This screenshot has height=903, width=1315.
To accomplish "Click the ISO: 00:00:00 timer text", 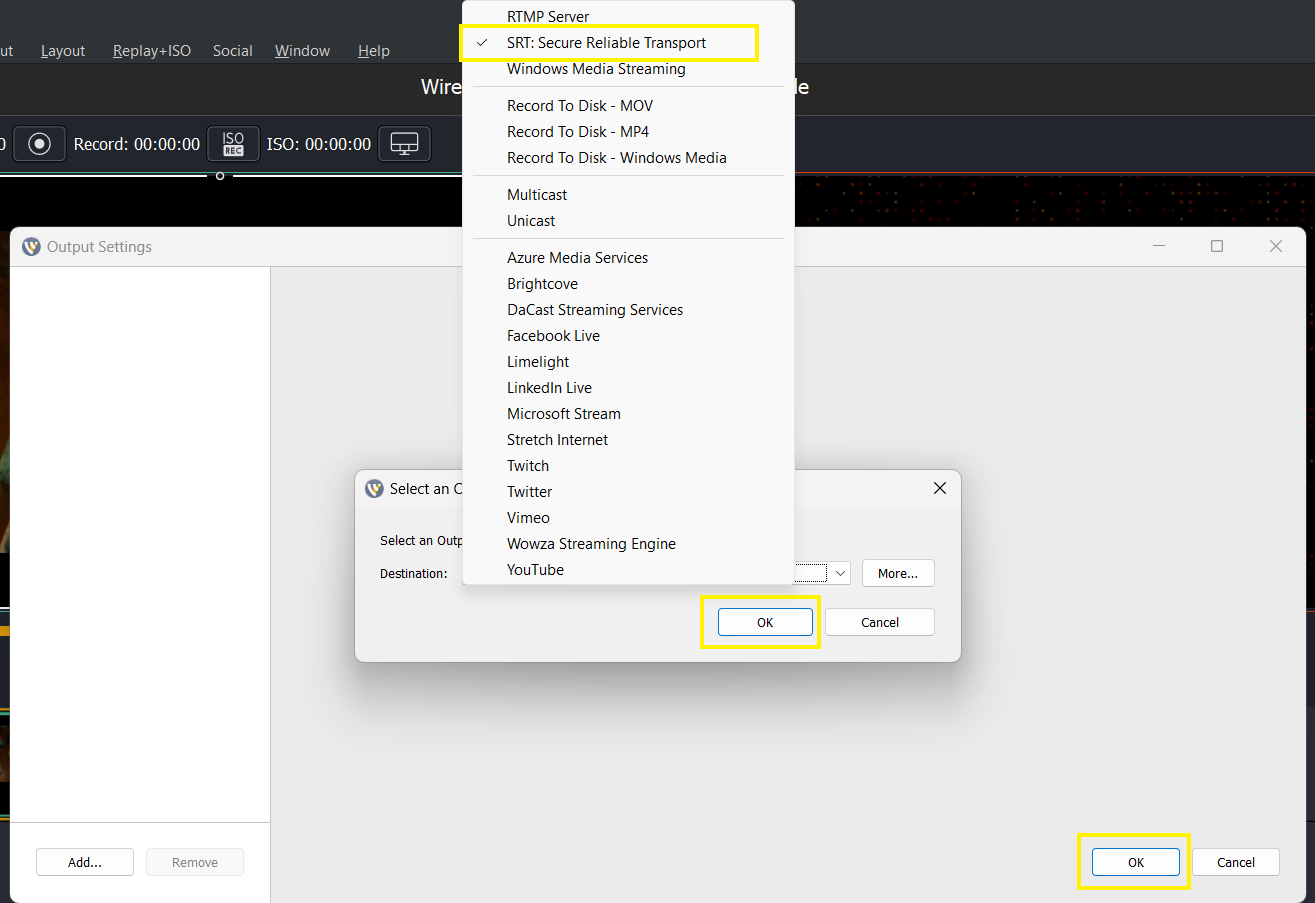I will pyautogui.click(x=319, y=144).
